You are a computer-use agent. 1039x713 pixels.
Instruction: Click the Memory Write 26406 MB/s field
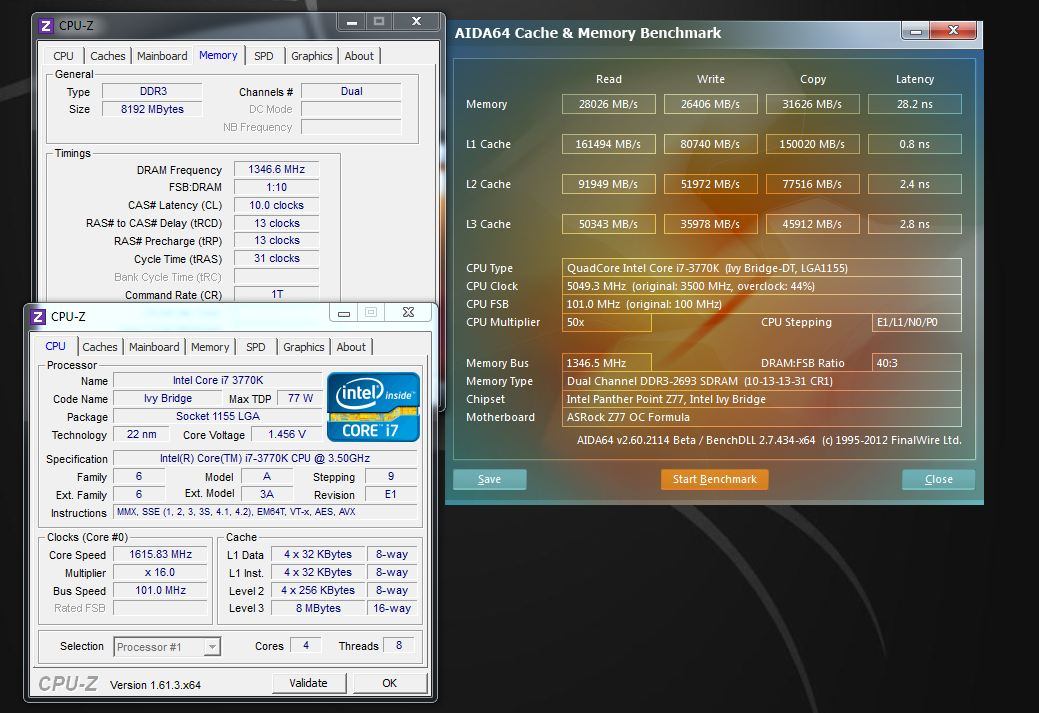710,104
